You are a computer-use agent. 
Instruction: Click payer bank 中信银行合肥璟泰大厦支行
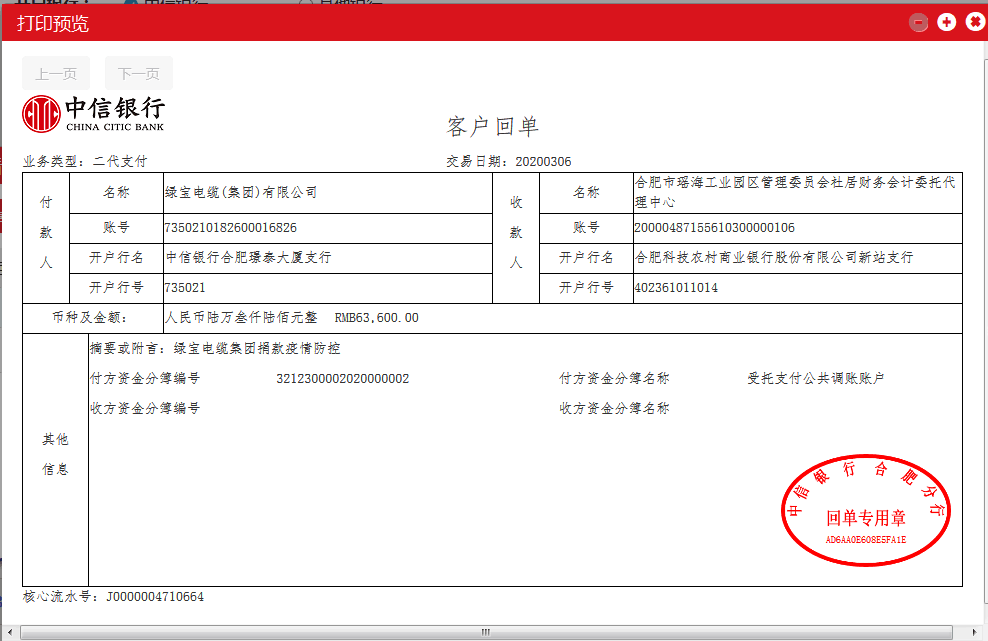pyautogui.click(x=248, y=257)
